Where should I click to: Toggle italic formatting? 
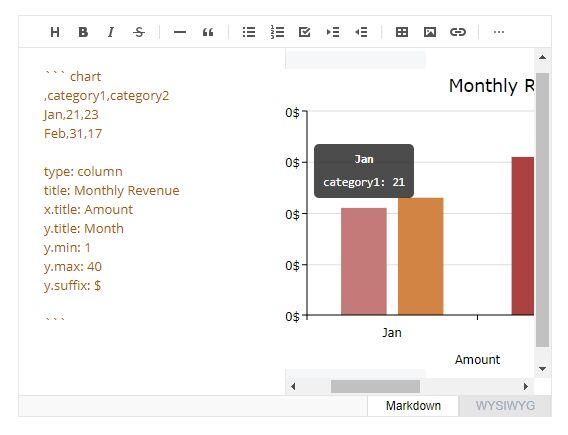111,32
